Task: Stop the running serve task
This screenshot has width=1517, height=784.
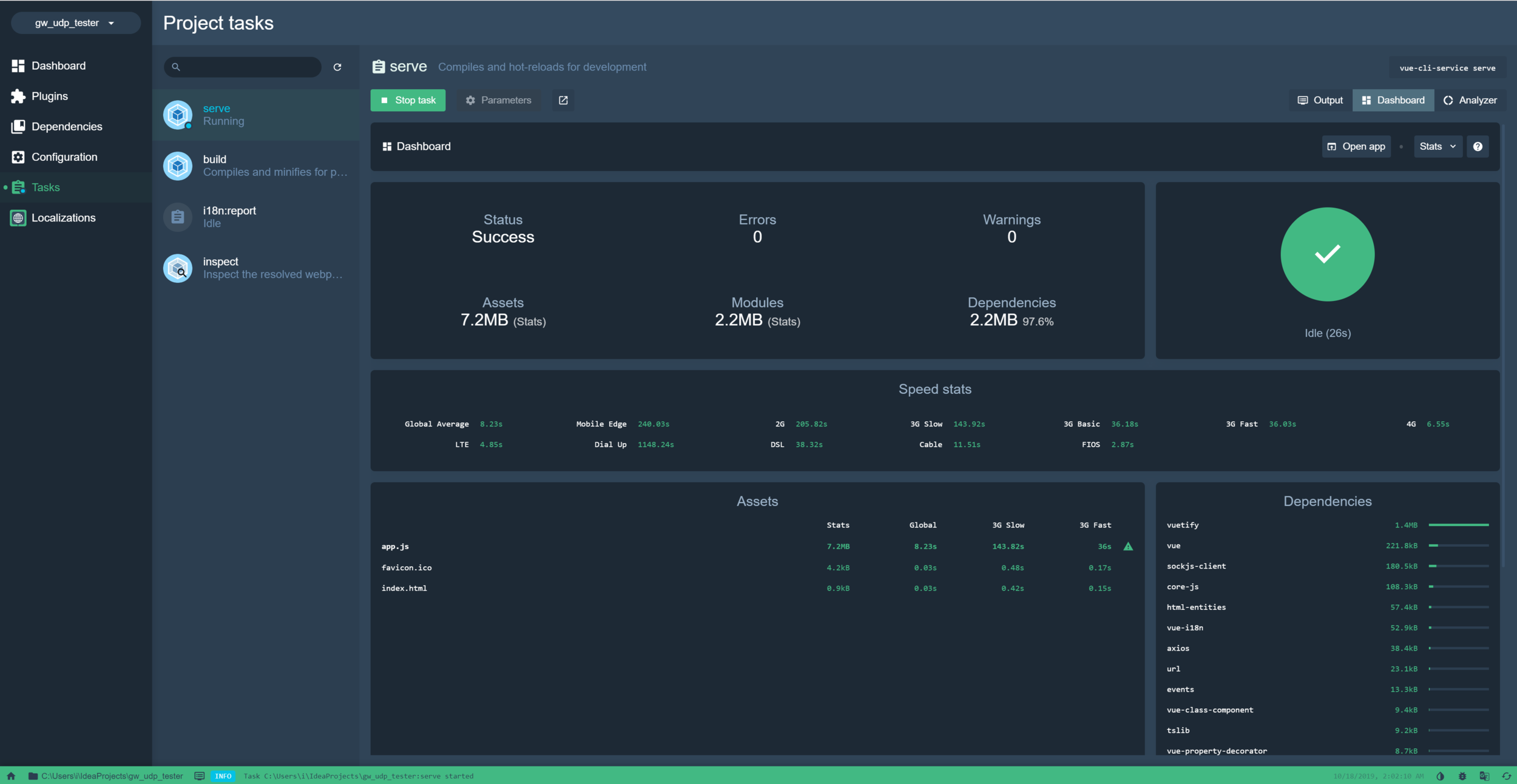Action: (408, 100)
